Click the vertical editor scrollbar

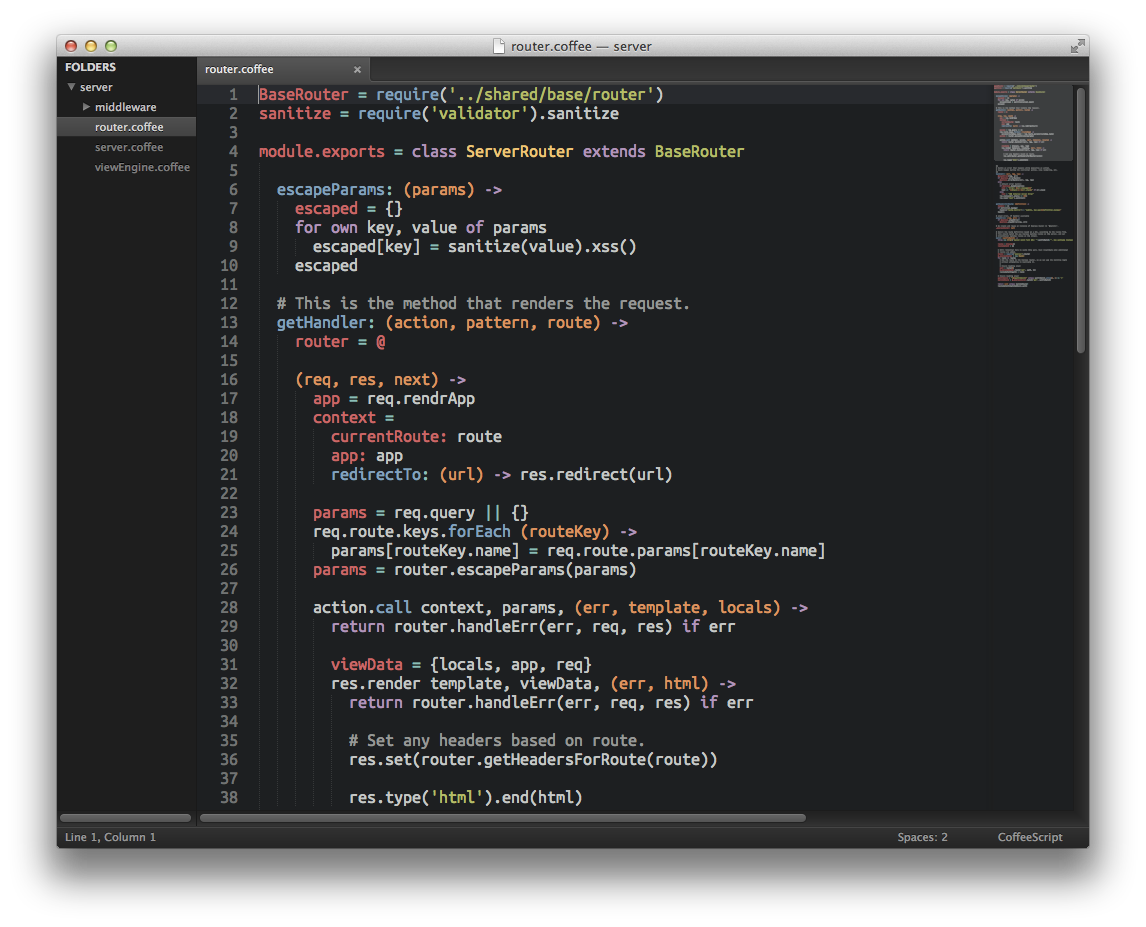click(x=1080, y=220)
